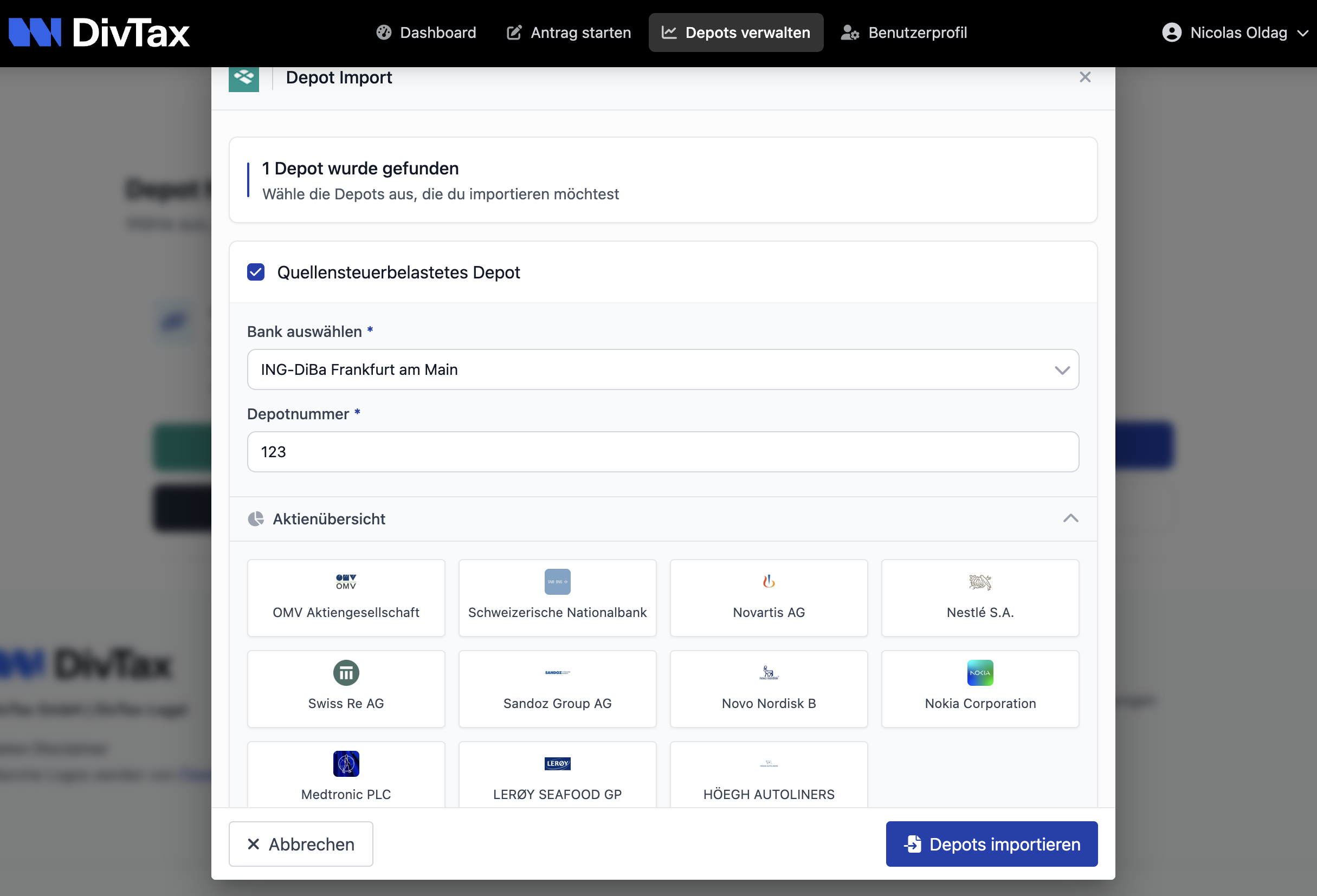Click the Benutzerprofil user-gear icon
The width and height of the screenshot is (1317, 896).
pyautogui.click(x=850, y=33)
